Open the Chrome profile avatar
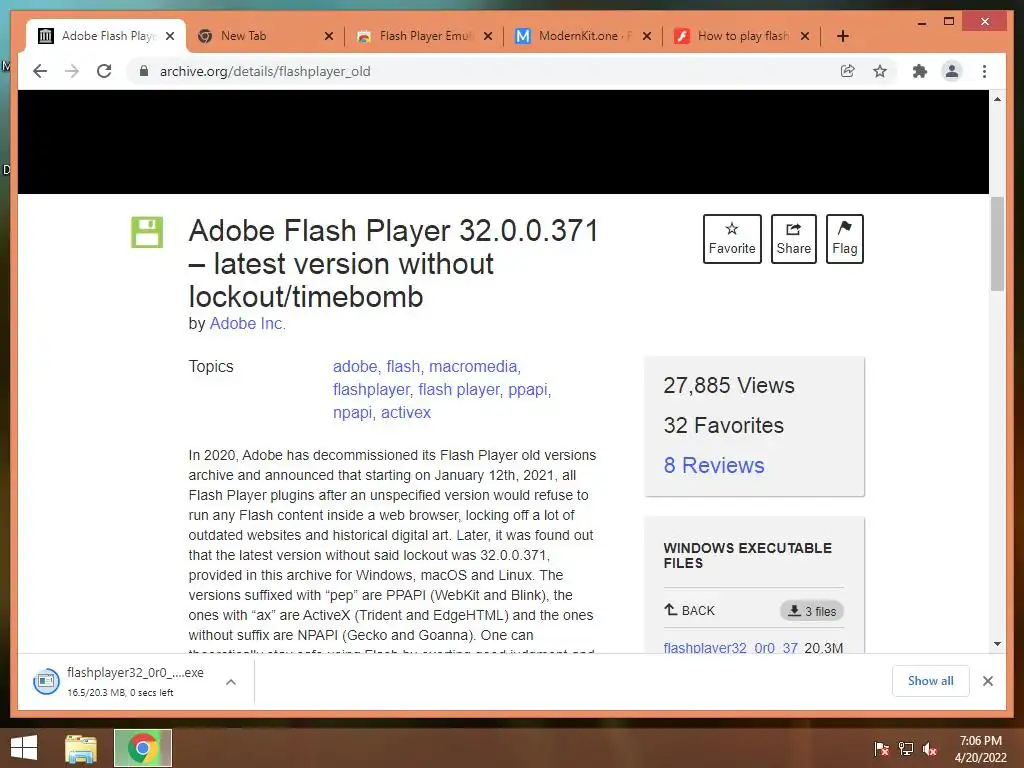The image size is (1024, 768). [x=952, y=71]
